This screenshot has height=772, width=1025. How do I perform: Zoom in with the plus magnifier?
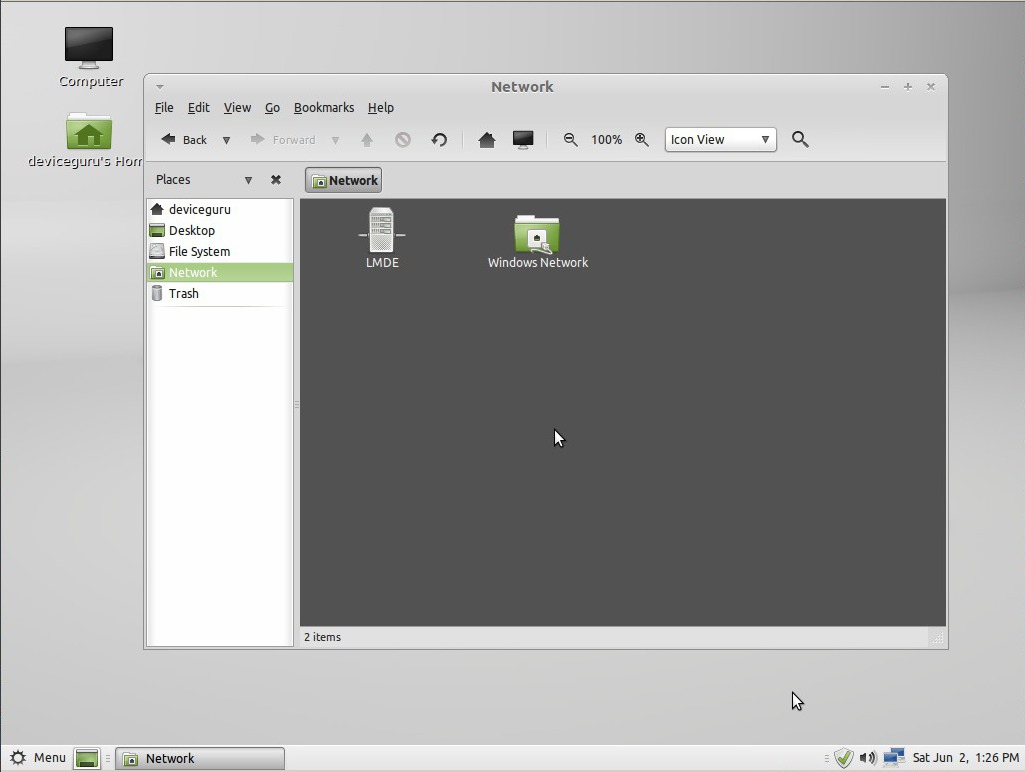642,140
